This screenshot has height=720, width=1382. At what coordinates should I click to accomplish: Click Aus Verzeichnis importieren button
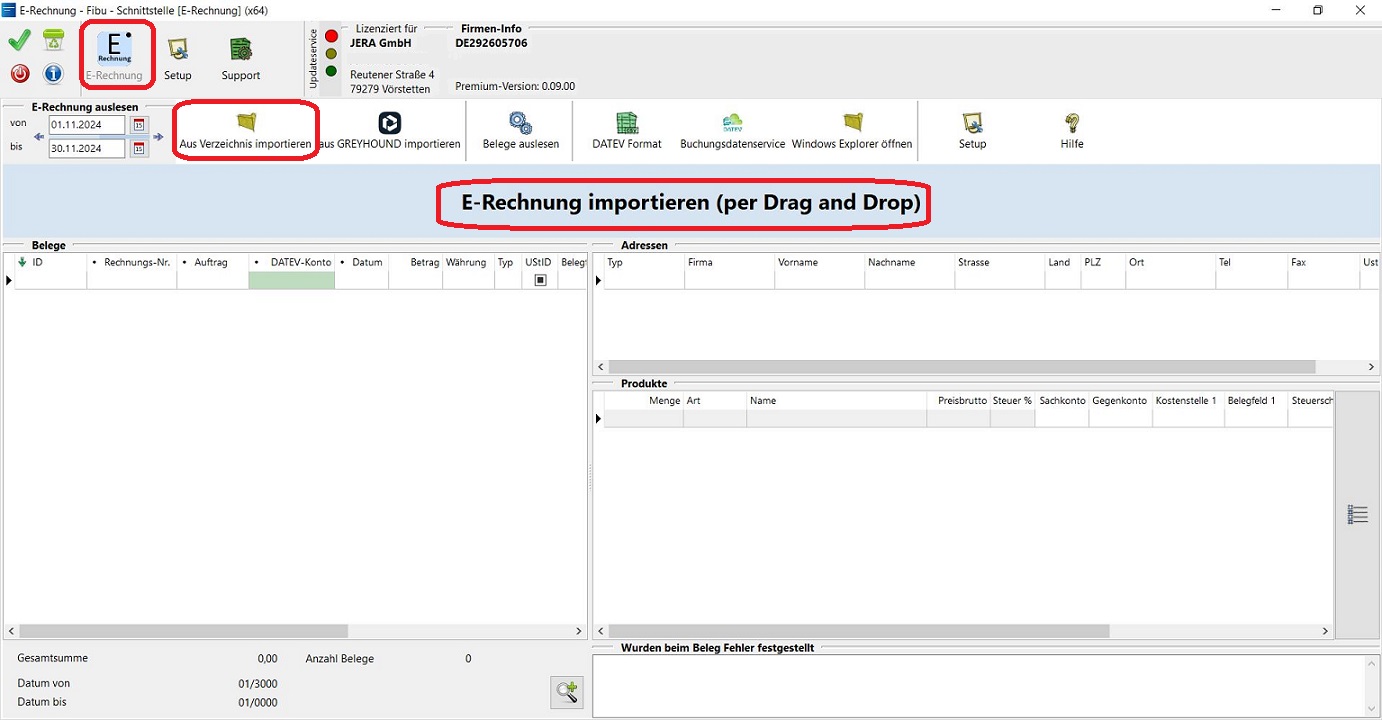point(246,130)
